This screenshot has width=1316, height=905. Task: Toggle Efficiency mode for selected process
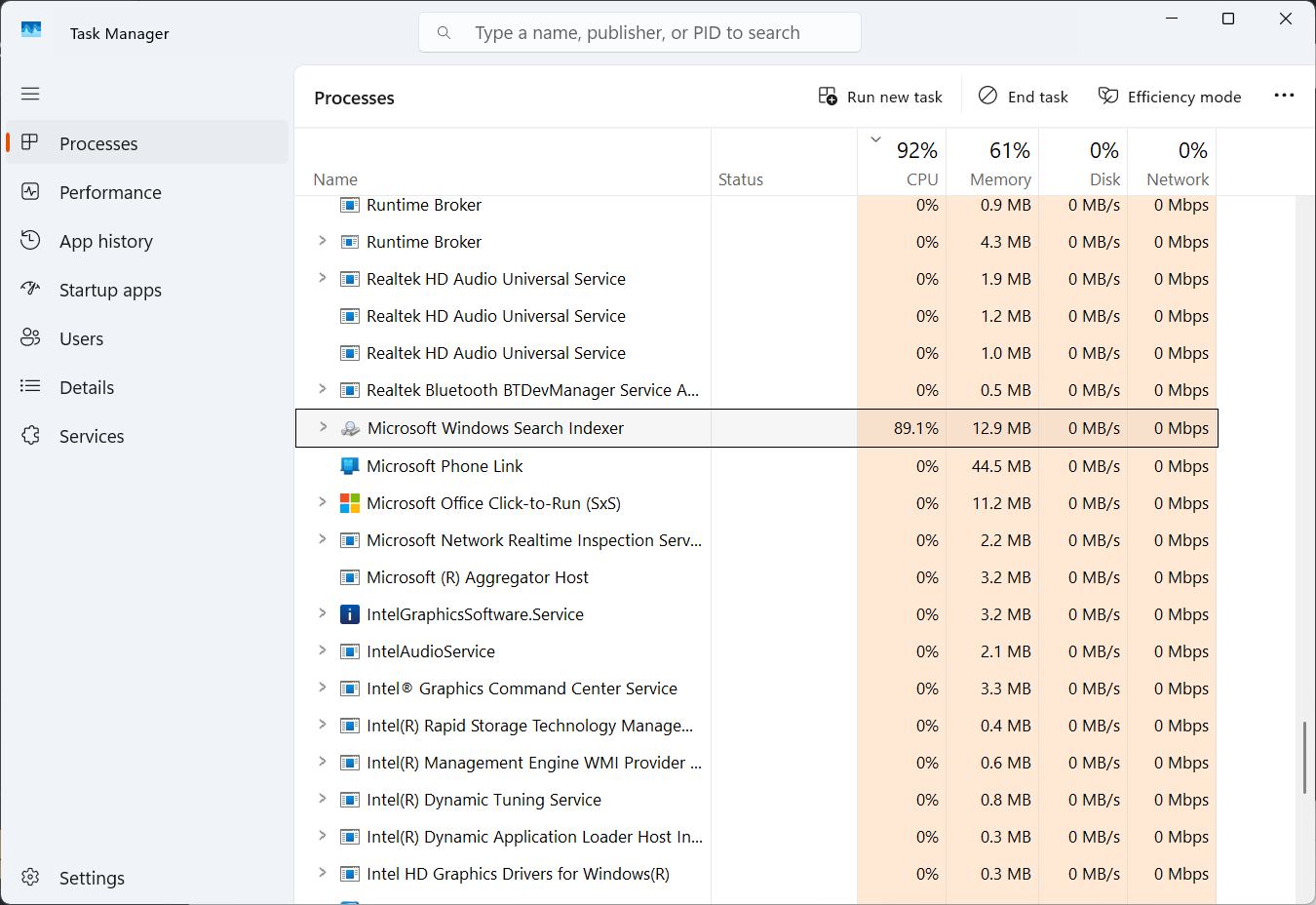point(1170,97)
